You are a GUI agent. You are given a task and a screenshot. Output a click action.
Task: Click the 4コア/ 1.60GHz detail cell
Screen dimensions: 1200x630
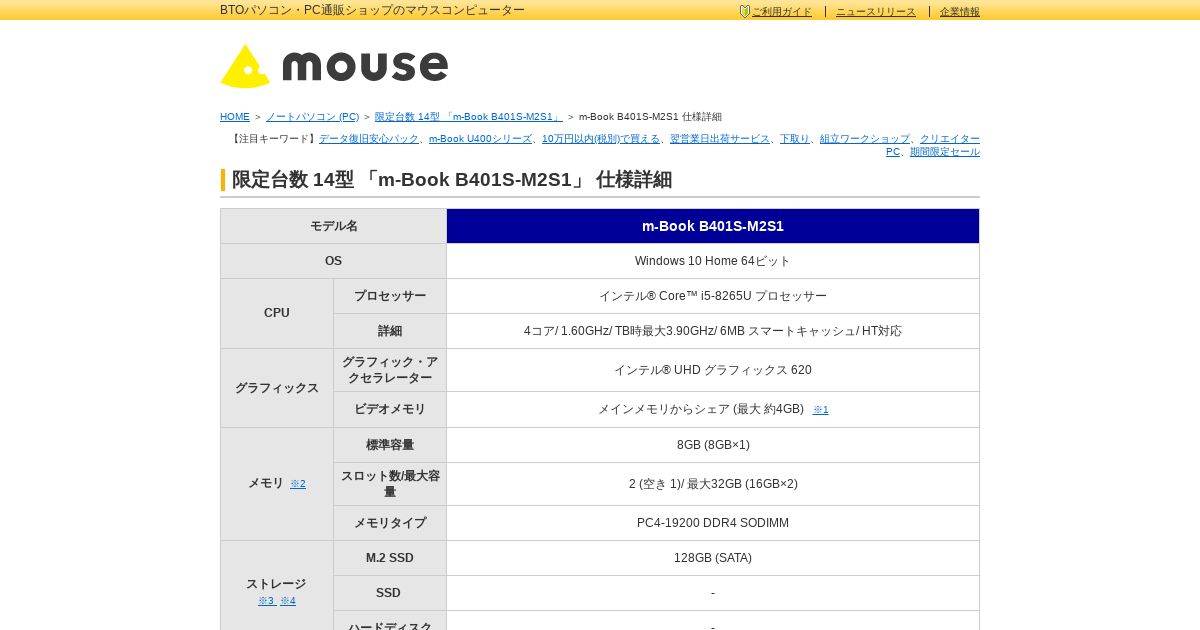tap(713, 331)
